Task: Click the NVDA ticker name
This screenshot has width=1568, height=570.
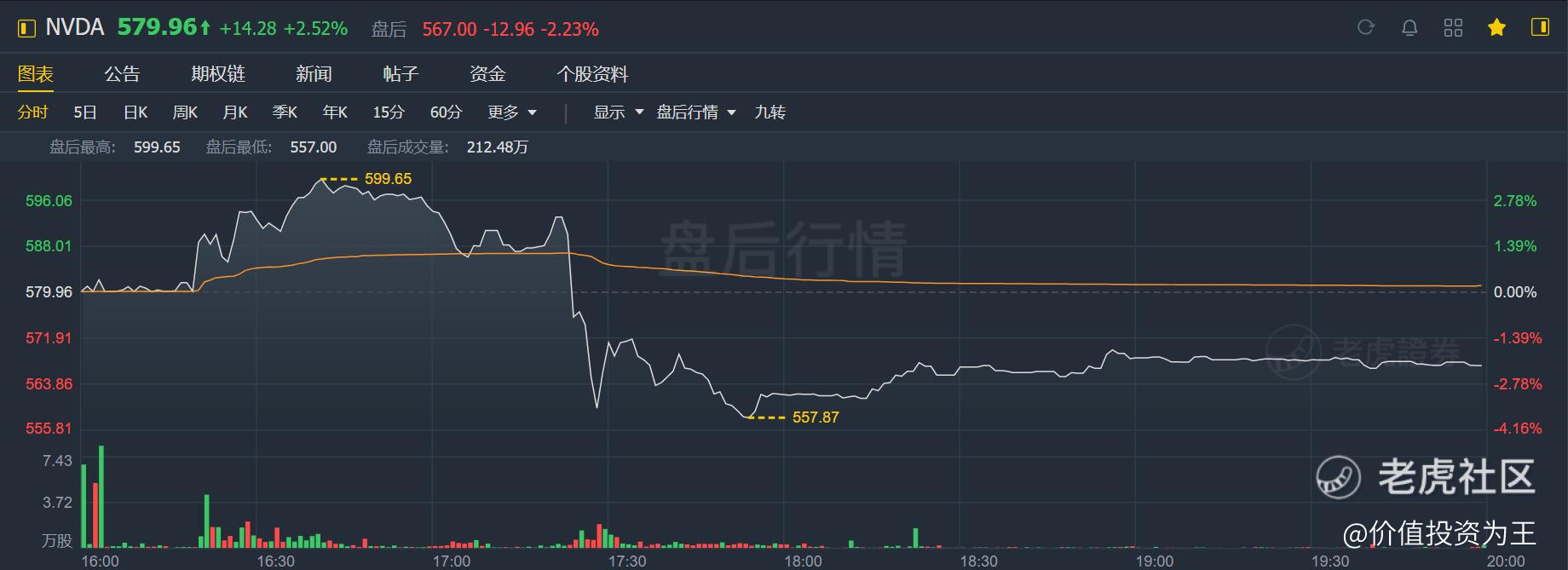Action: pos(75,27)
